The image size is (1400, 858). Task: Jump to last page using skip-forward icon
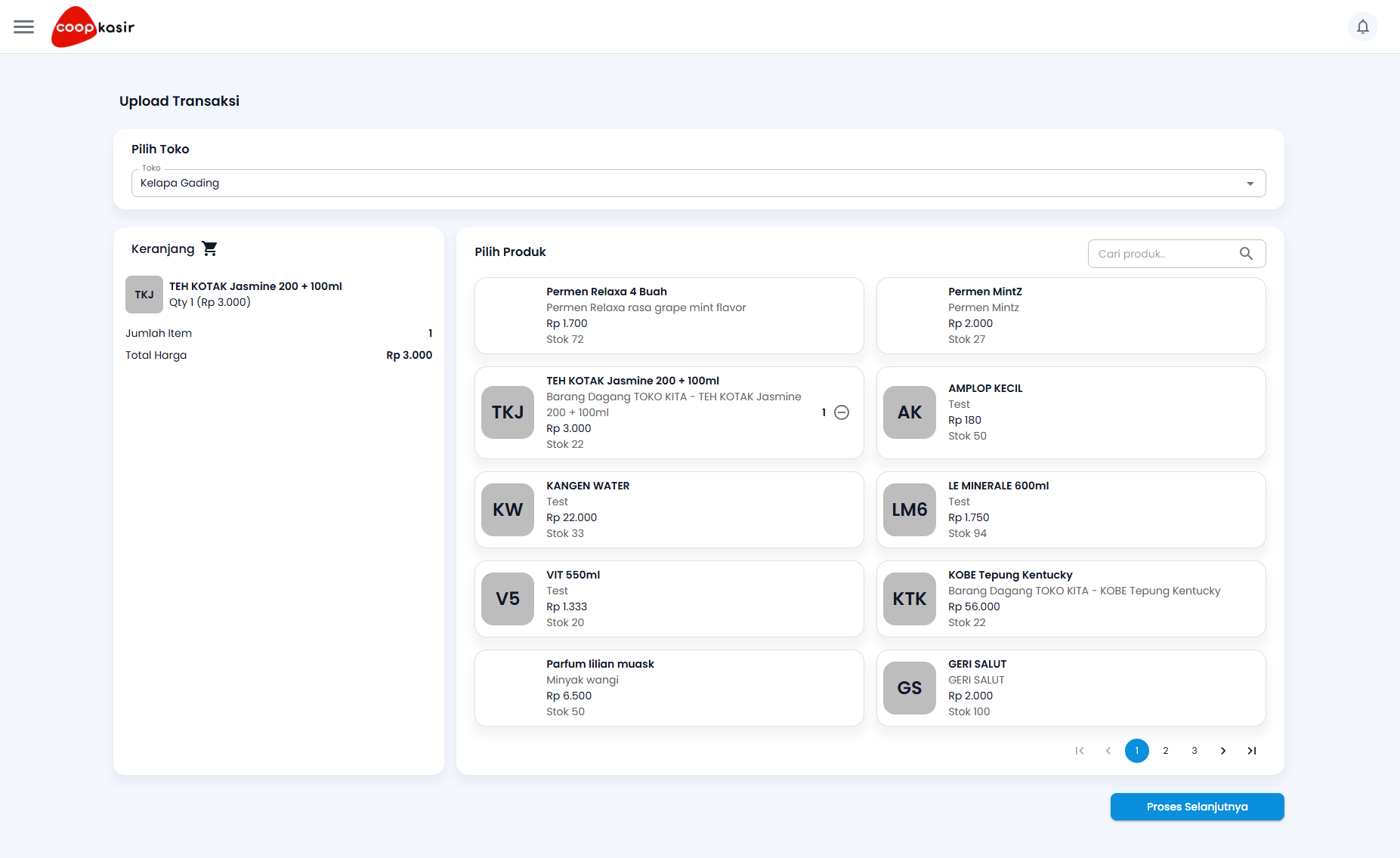1251,751
